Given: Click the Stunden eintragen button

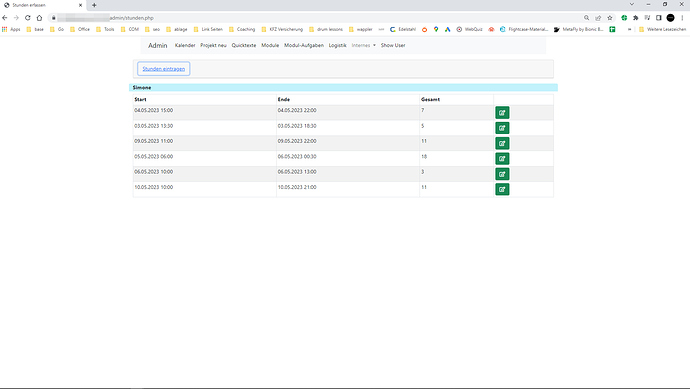Looking at the screenshot, I should pyautogui.click(x=164, y=69).
